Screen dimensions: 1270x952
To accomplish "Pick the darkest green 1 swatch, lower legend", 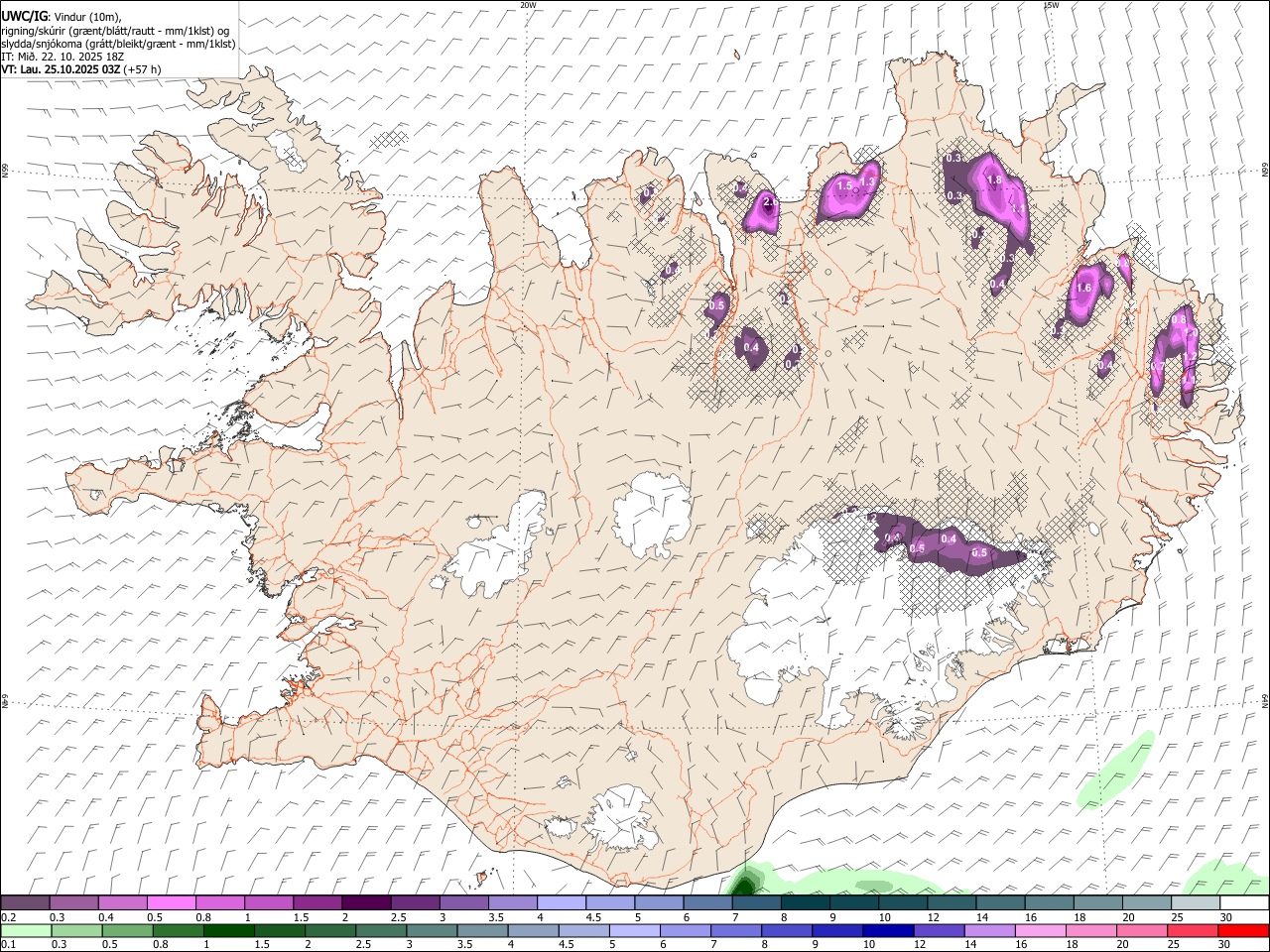I will (228, 931).
